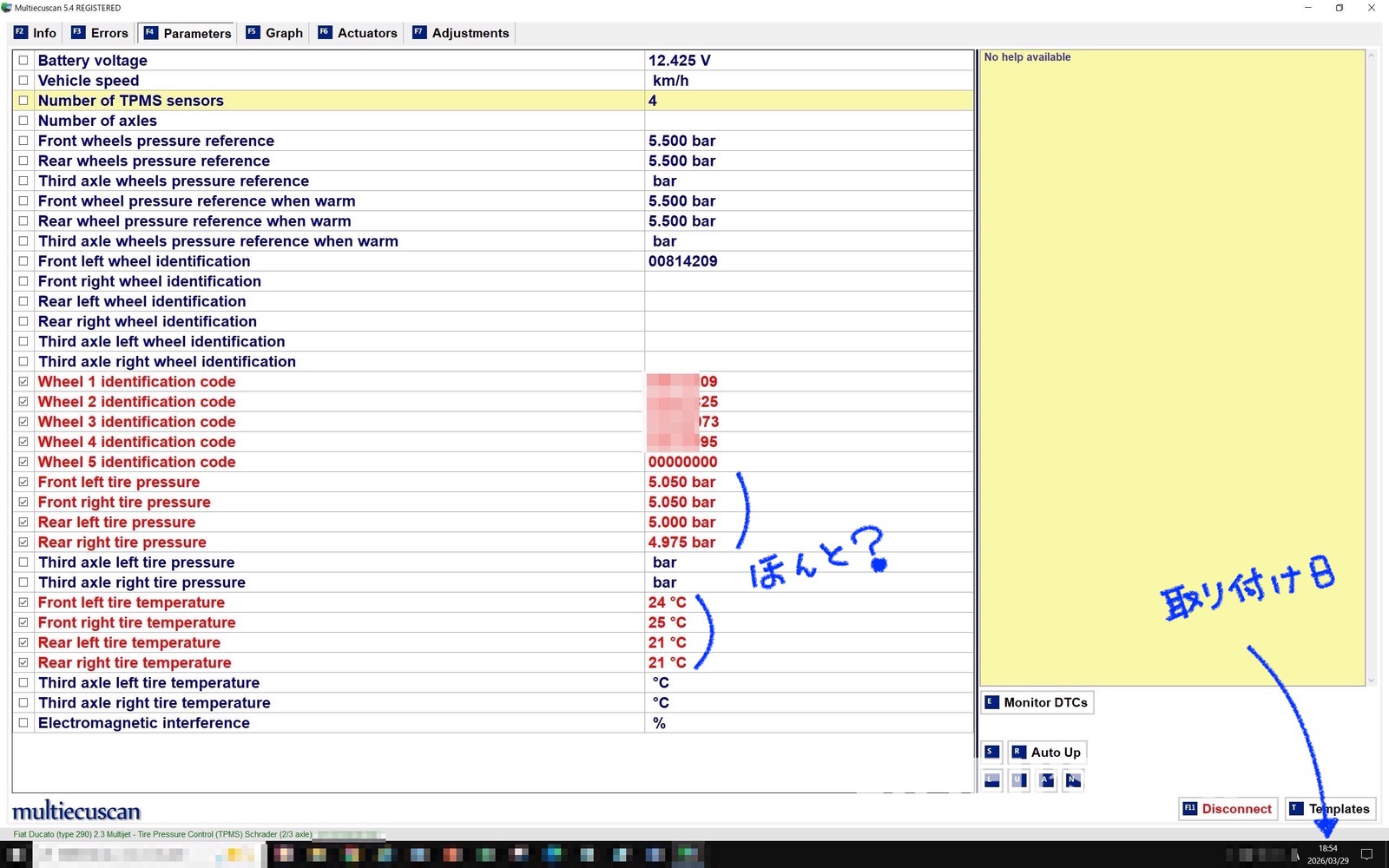Uncheck Front left tire pressure
Viewport: 1389px width, 868px height.
23,482
